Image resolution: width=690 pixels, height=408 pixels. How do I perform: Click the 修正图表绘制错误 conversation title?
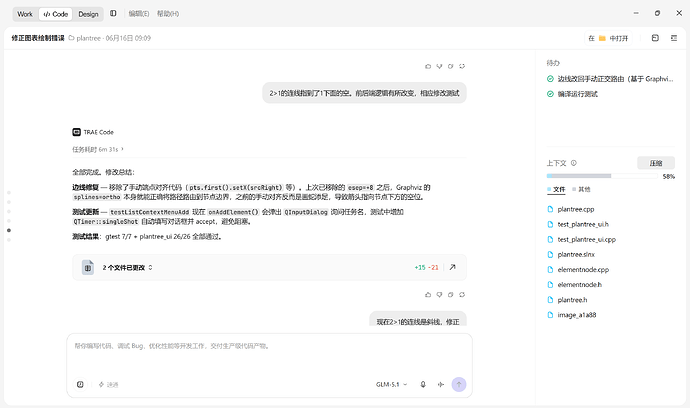(x=38, y=38)
